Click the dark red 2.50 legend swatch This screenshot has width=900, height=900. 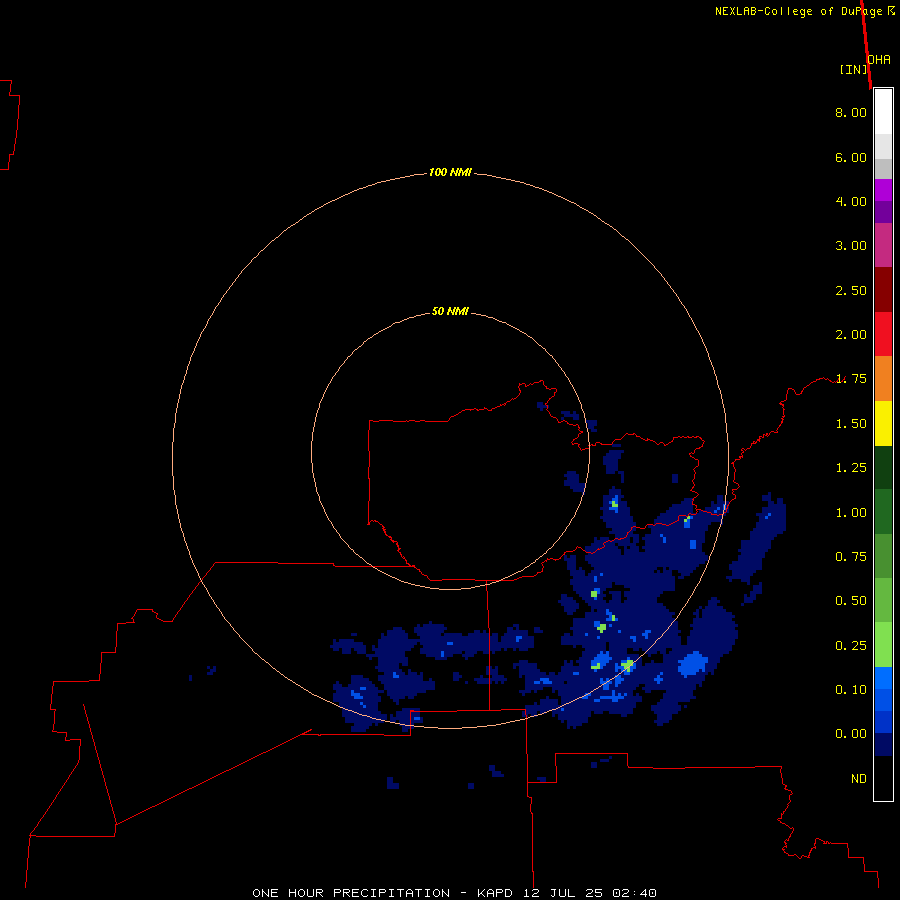click(883, 290)
